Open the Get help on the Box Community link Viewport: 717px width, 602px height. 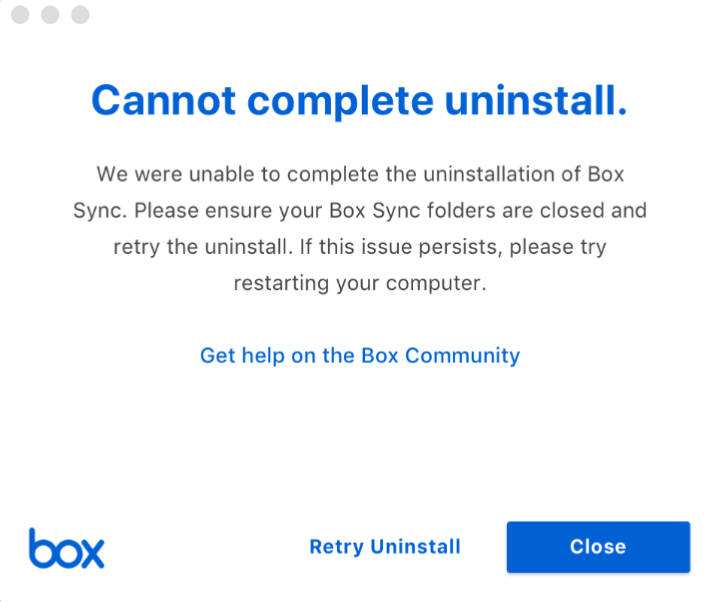(x=360, y=355)
